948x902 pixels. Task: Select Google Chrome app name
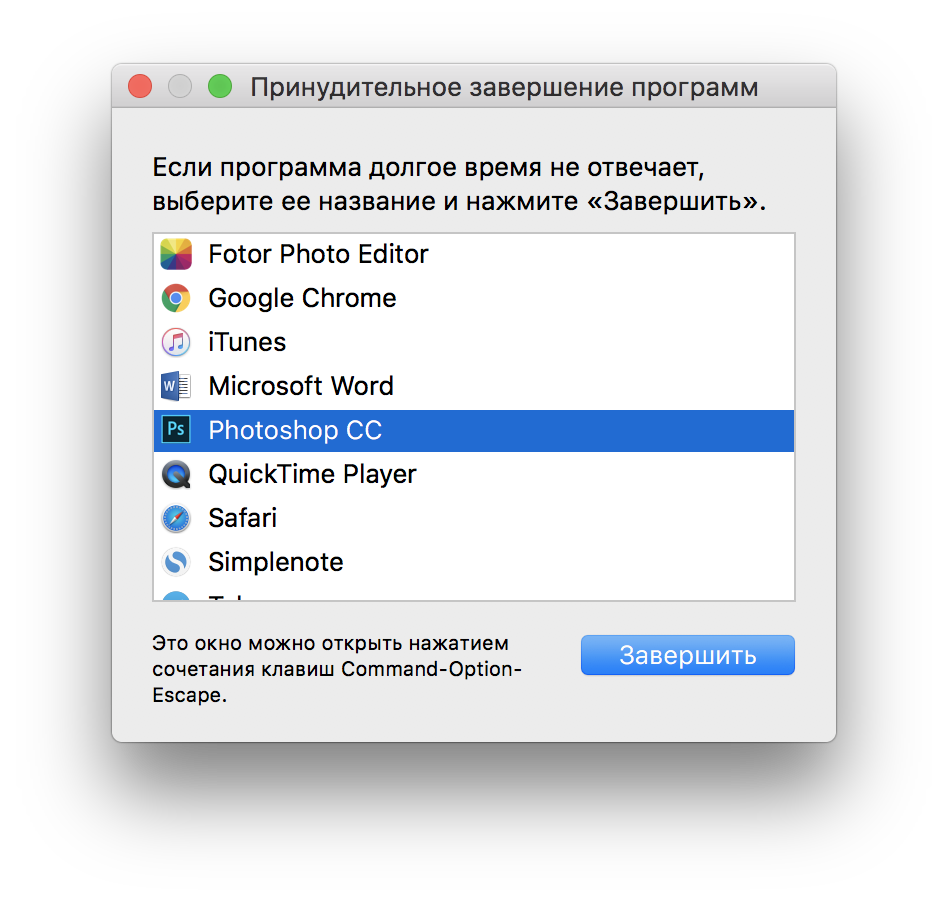click(302, 298)
